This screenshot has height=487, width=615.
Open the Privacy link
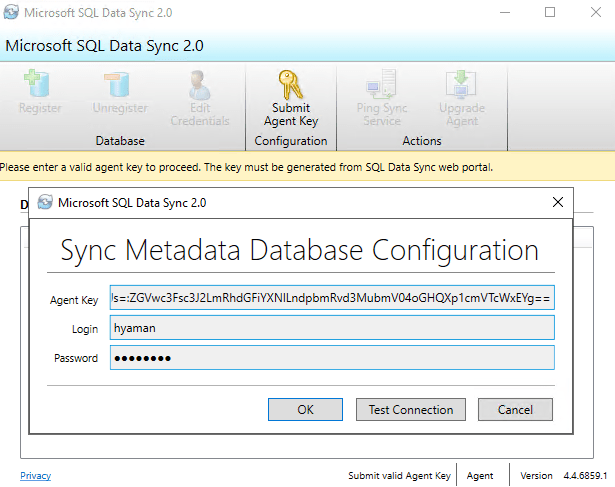pyautogui.click(x=35, y=475)
